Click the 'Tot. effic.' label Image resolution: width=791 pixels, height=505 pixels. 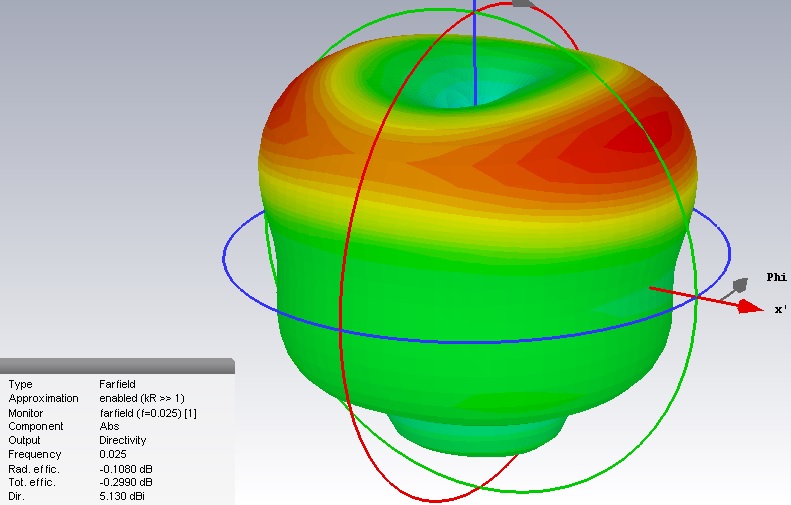[x=32, y=482]
